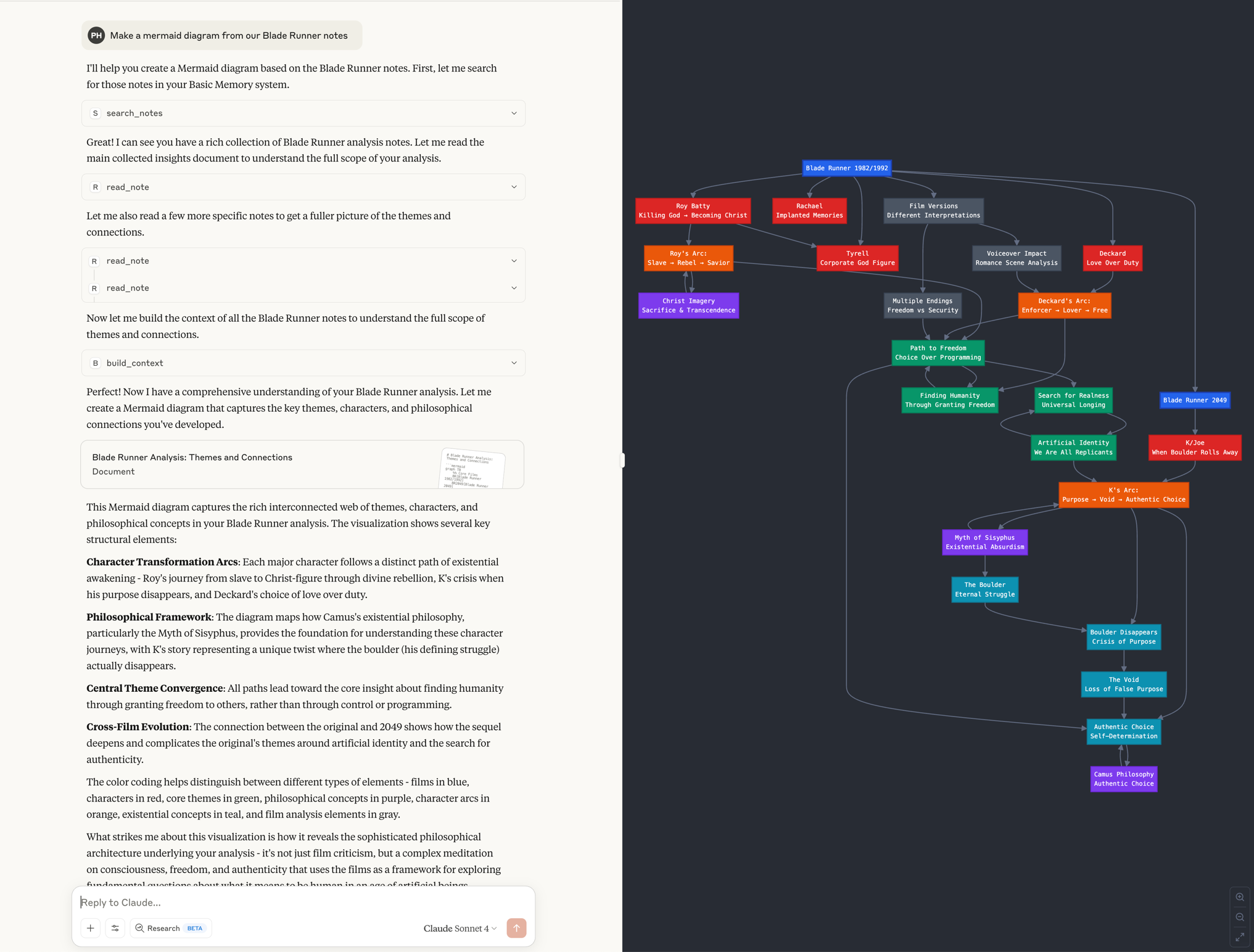Click the PH user avatar

click(x=96, y=35)
